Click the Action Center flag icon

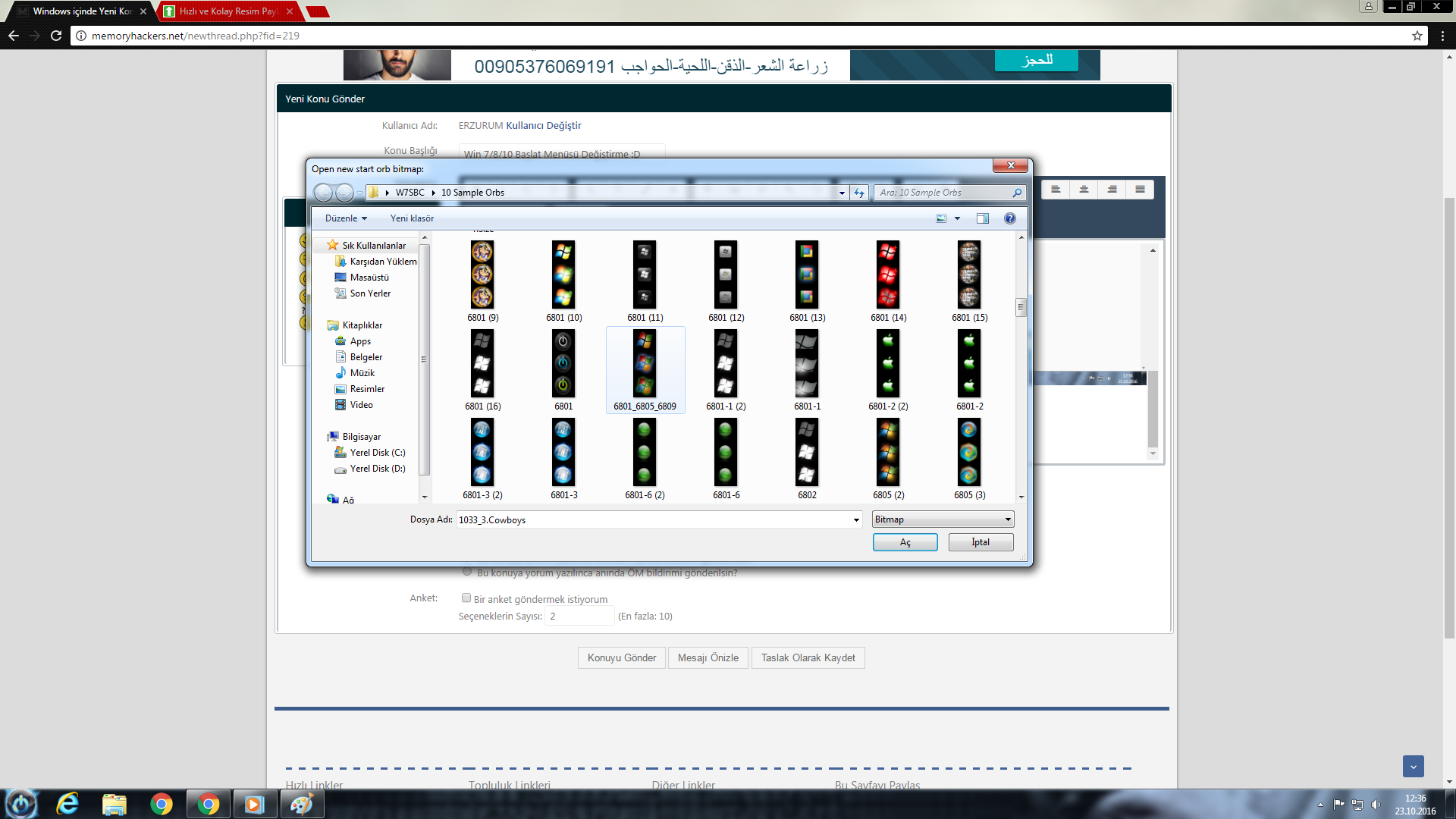pos(1338,805)
